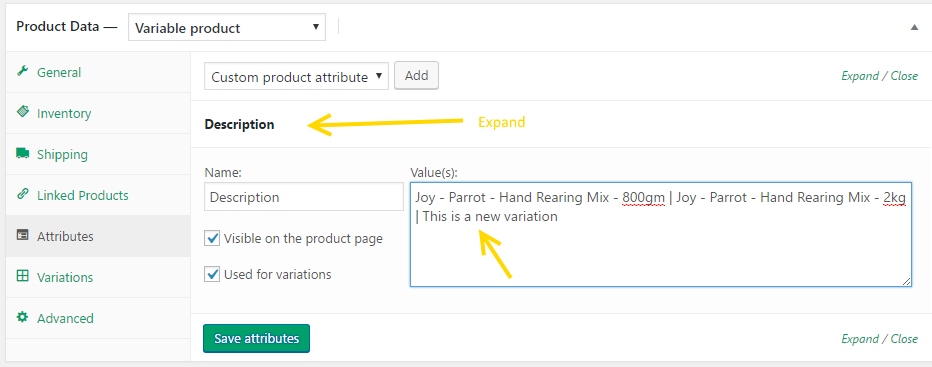Collapse Product Data panel with triangle icon
This screenshot has width=932, height=367.
(x=915, y=27)
